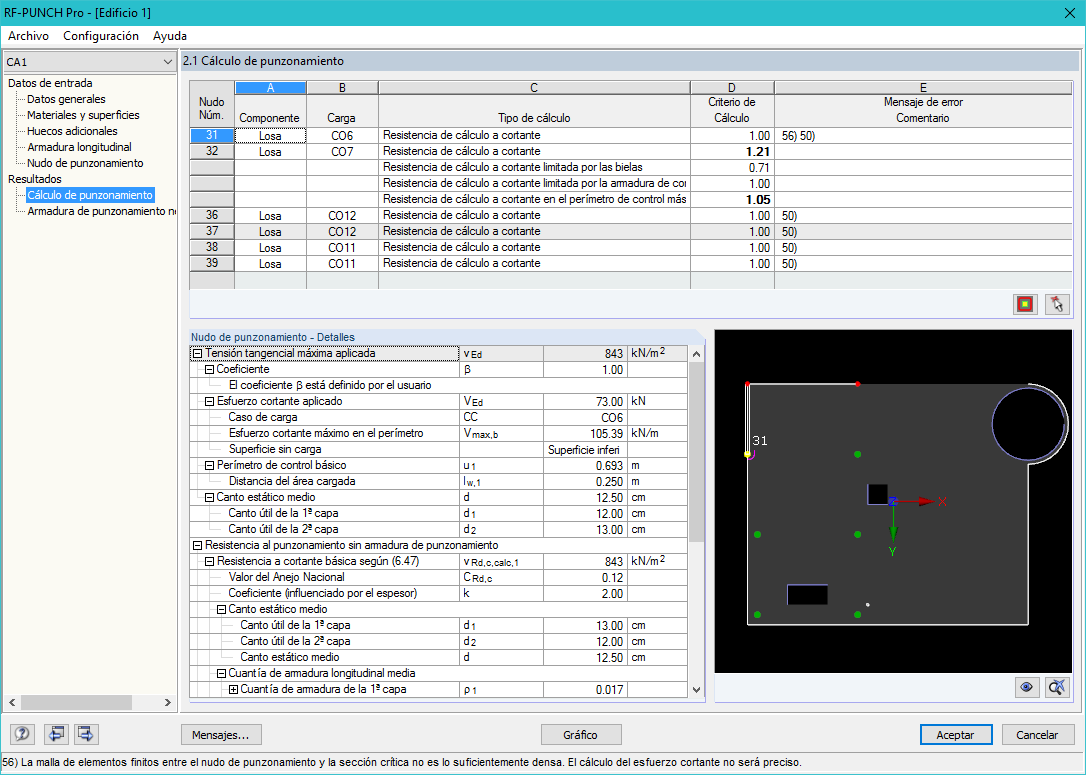Click the '56) 50)' error message cell
Viewport: 1086px width, 775px height.
(923, 136)
